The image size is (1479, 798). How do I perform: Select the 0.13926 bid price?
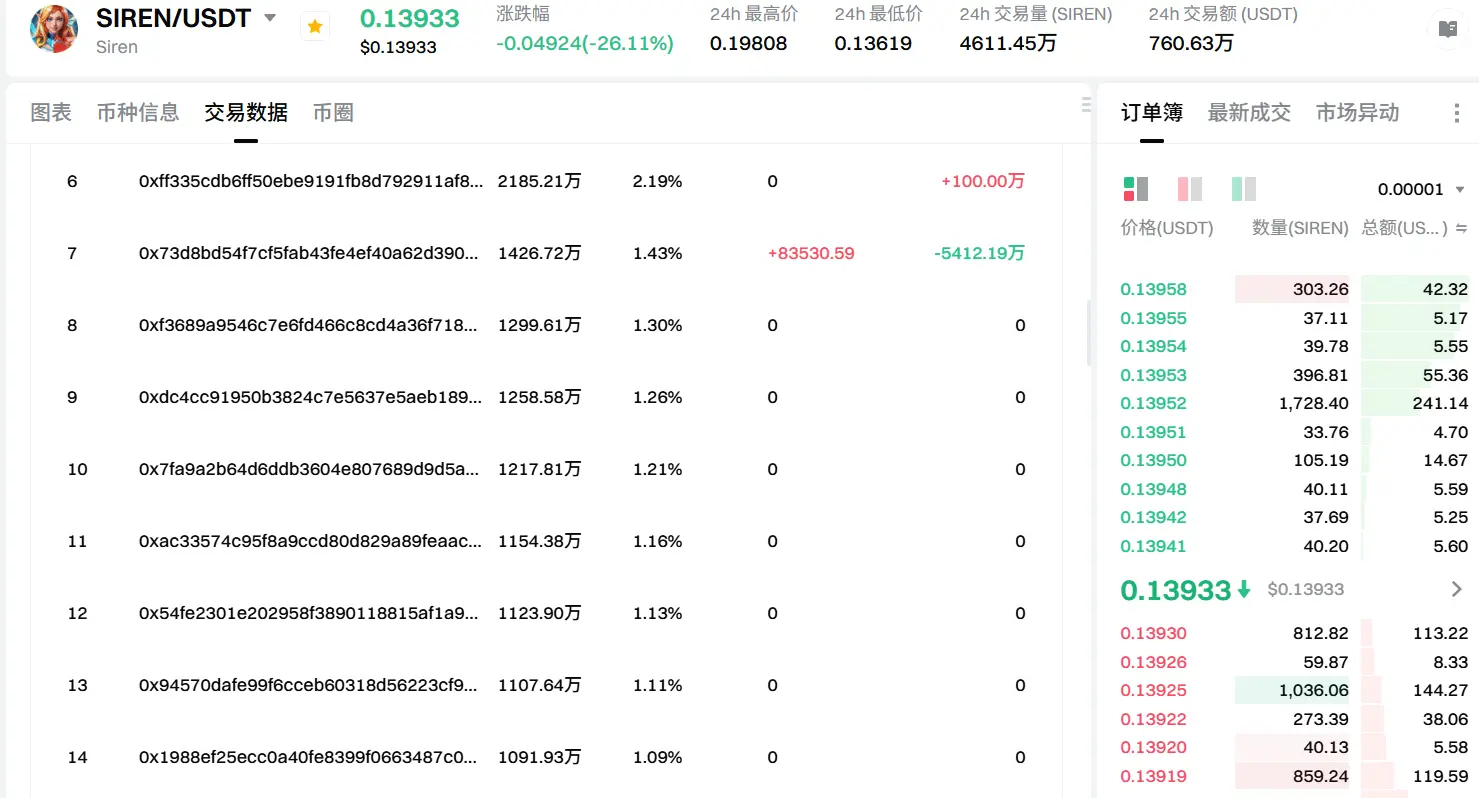[x=1153, y=662]
